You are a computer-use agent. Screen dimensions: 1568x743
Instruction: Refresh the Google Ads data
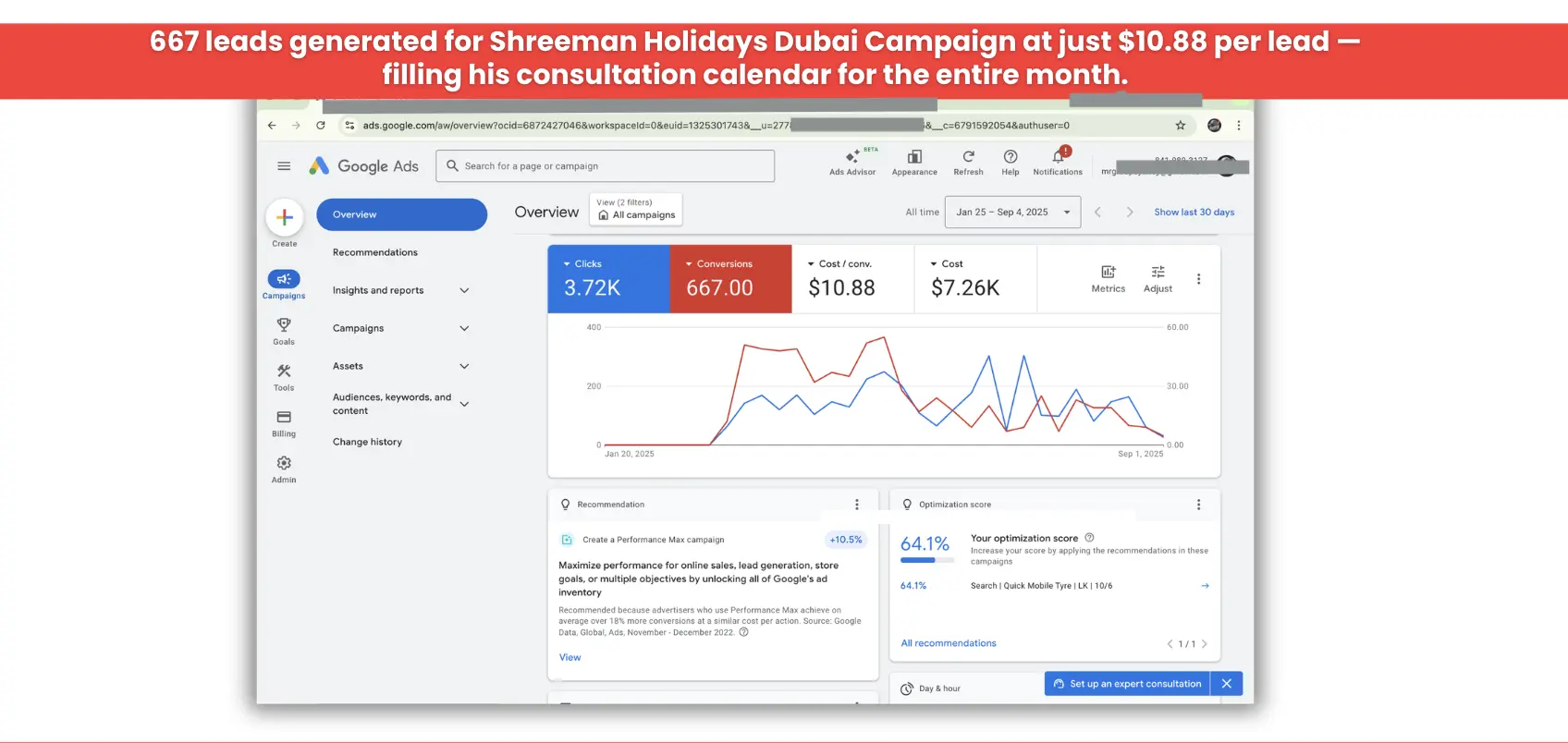968,162
